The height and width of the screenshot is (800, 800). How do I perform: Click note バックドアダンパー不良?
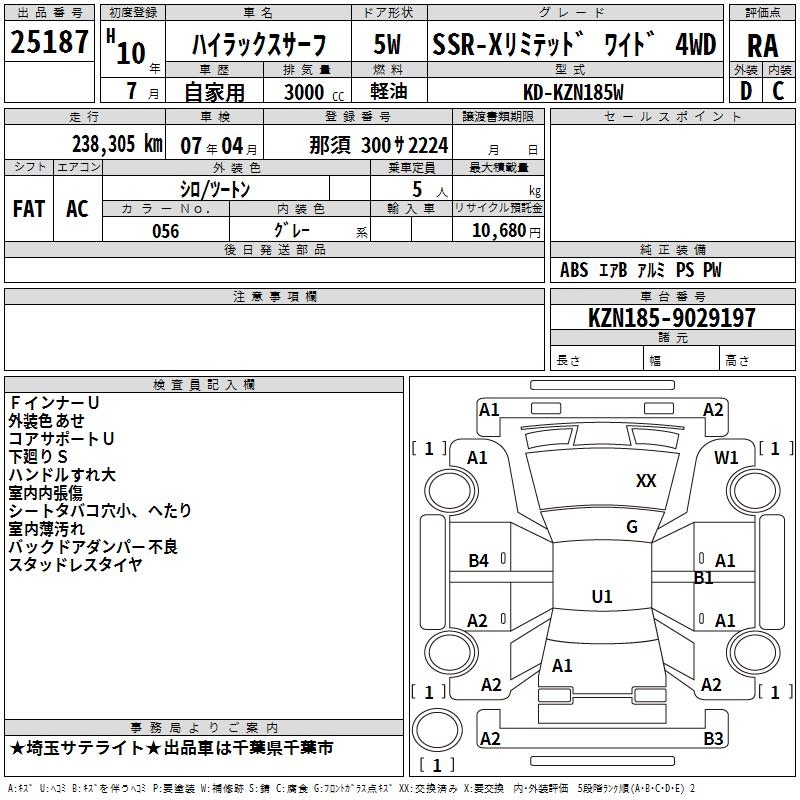pyautogui.click(x=93, y=546)
